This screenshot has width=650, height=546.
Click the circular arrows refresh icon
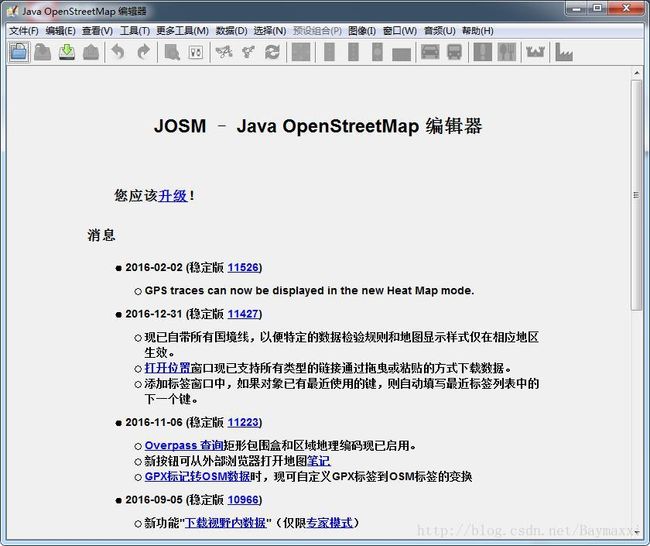tap(272, 52)
